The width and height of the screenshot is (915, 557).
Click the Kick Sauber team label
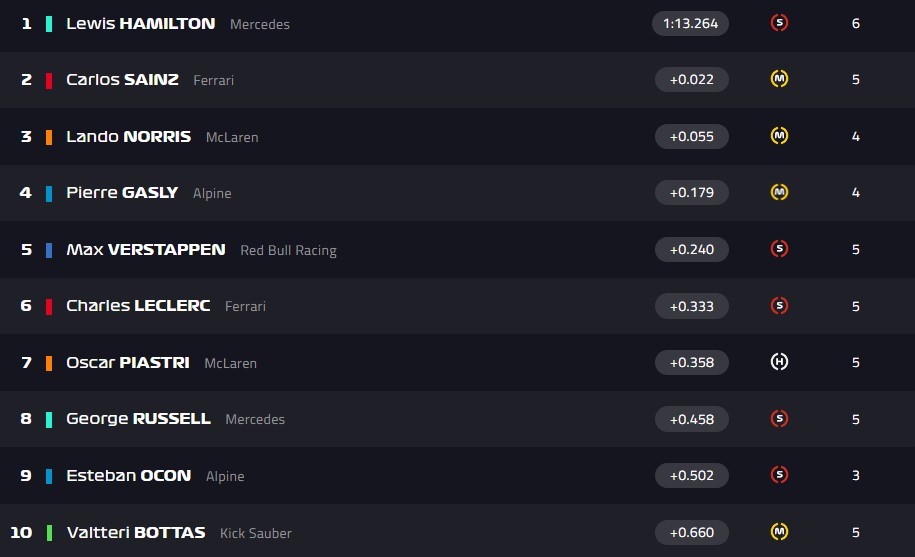pos(256,533)
